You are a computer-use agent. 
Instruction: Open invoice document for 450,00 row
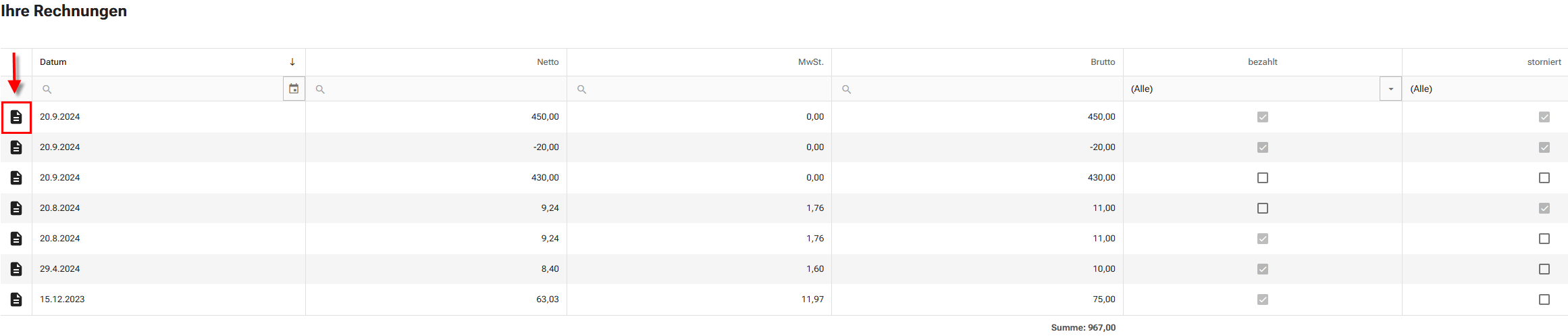[x=16, y=117]
